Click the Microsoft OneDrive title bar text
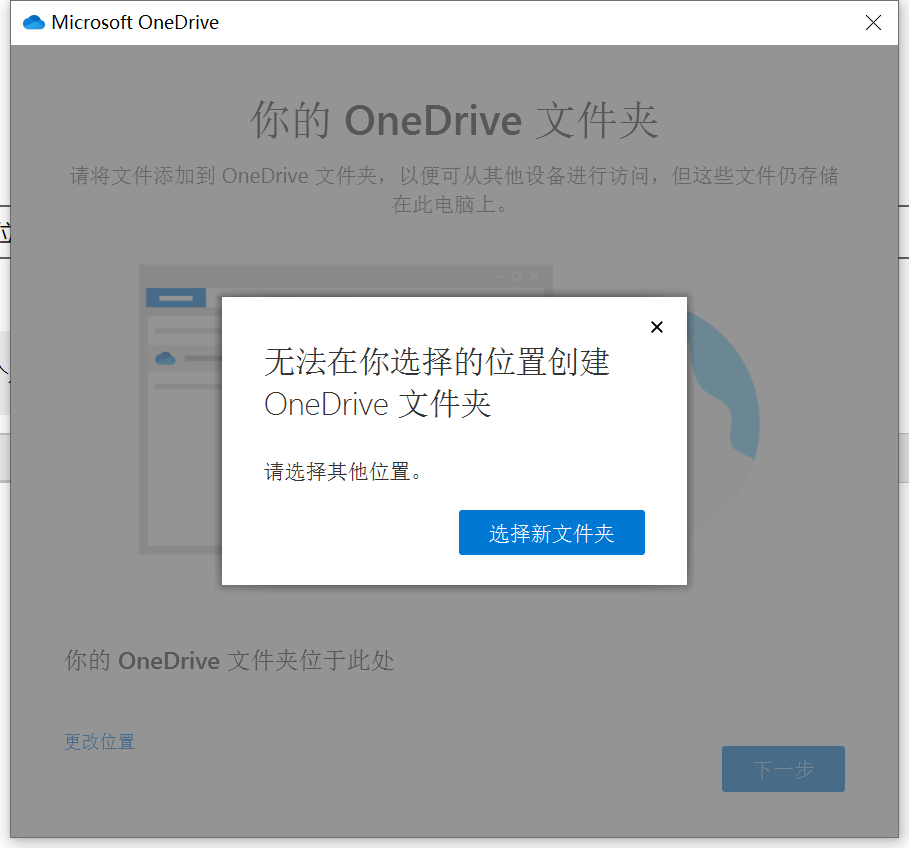Screen dimensions: 909x848 tap(135, 23)
